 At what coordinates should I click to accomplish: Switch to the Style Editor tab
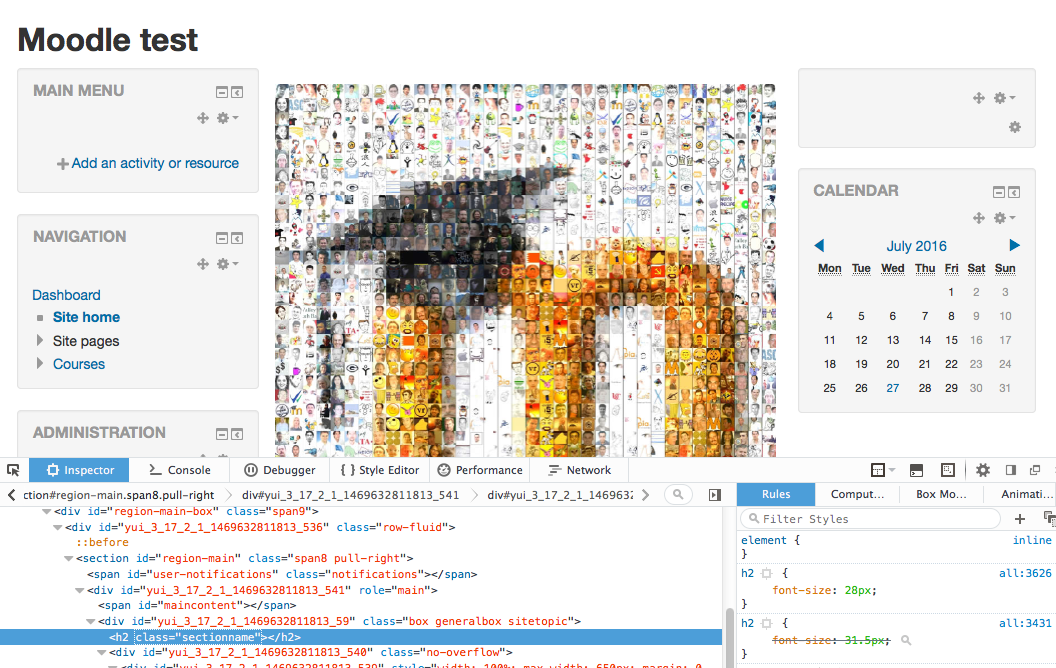click(379, 470)
